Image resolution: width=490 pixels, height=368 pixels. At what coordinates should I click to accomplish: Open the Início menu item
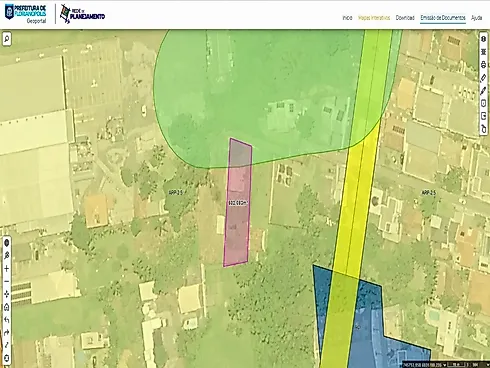(347, 18)
